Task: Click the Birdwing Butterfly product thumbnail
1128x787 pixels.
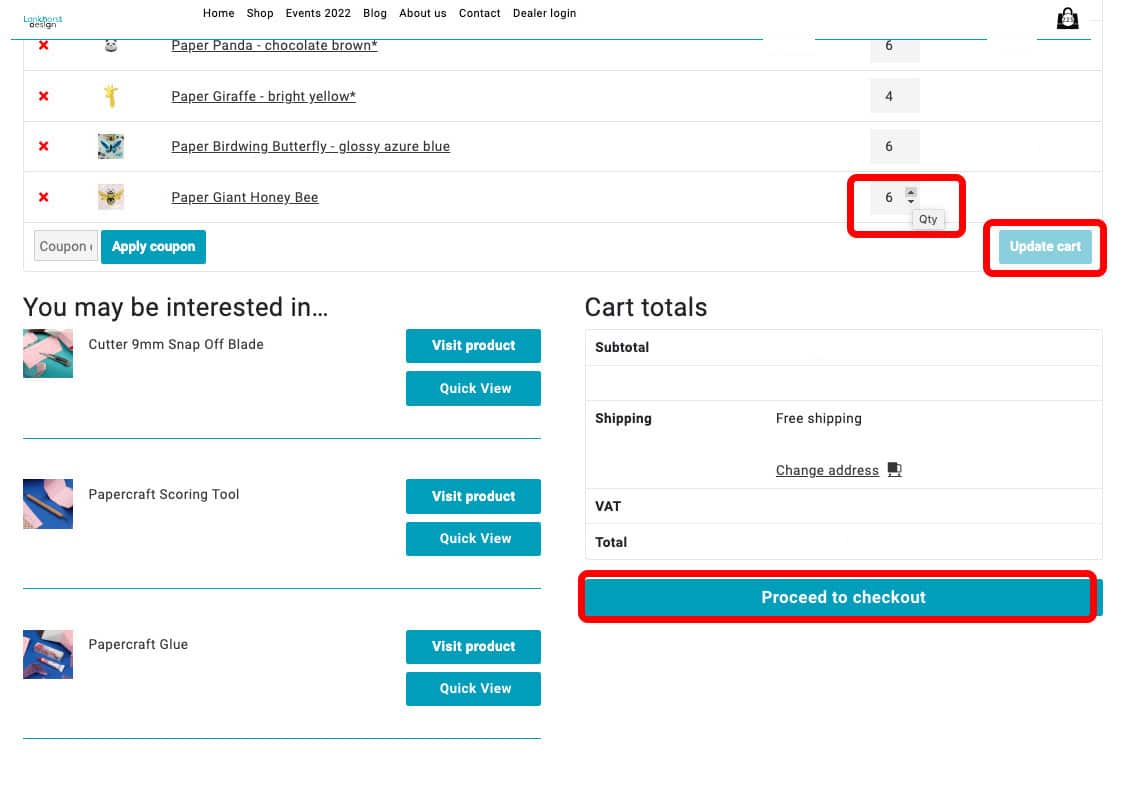Action: (111, 147)
